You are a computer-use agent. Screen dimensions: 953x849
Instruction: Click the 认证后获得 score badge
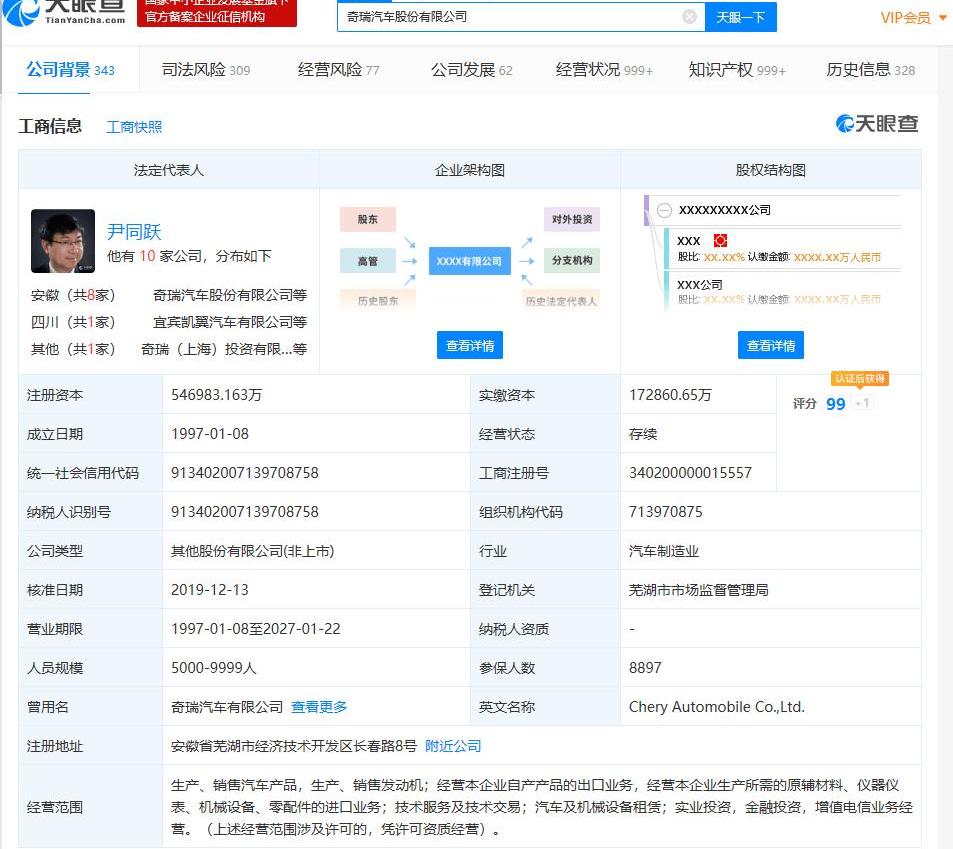(860, 379)
